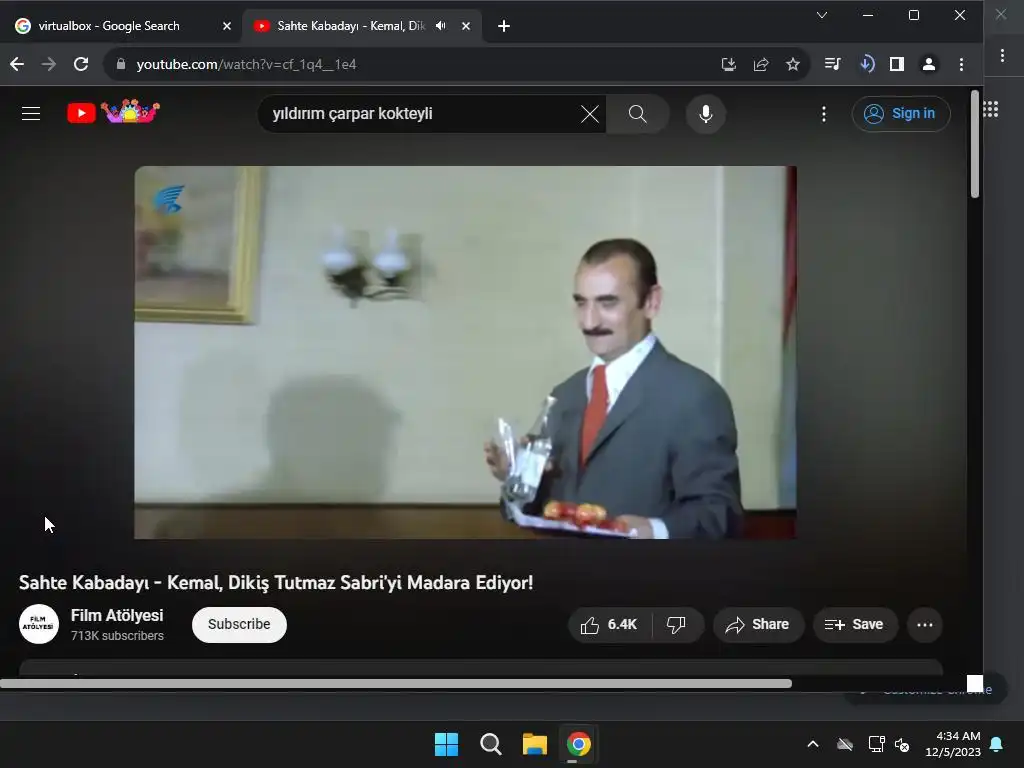Sign in to YouTube

click(901, 114)
